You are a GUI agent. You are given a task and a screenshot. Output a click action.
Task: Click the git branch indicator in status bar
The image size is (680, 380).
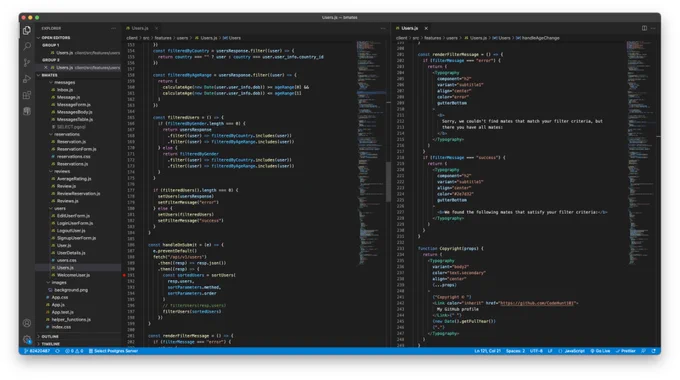click(x=37, y=351)
